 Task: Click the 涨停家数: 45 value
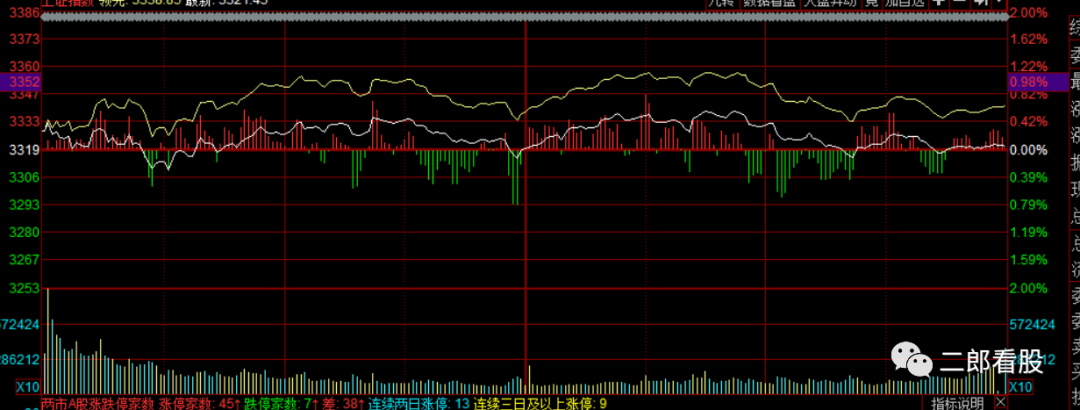[200, 402]
